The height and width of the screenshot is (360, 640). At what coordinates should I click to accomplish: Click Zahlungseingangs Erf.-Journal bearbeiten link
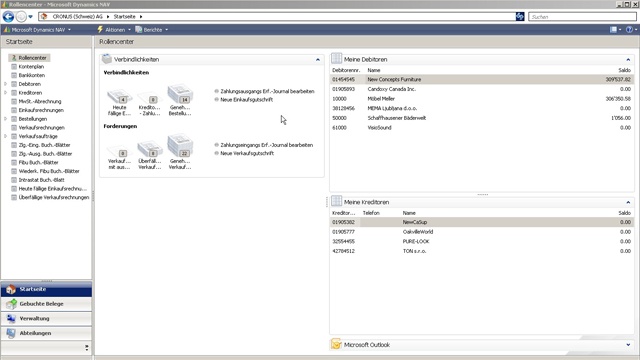pyautogui.click(x=267, y=145)
